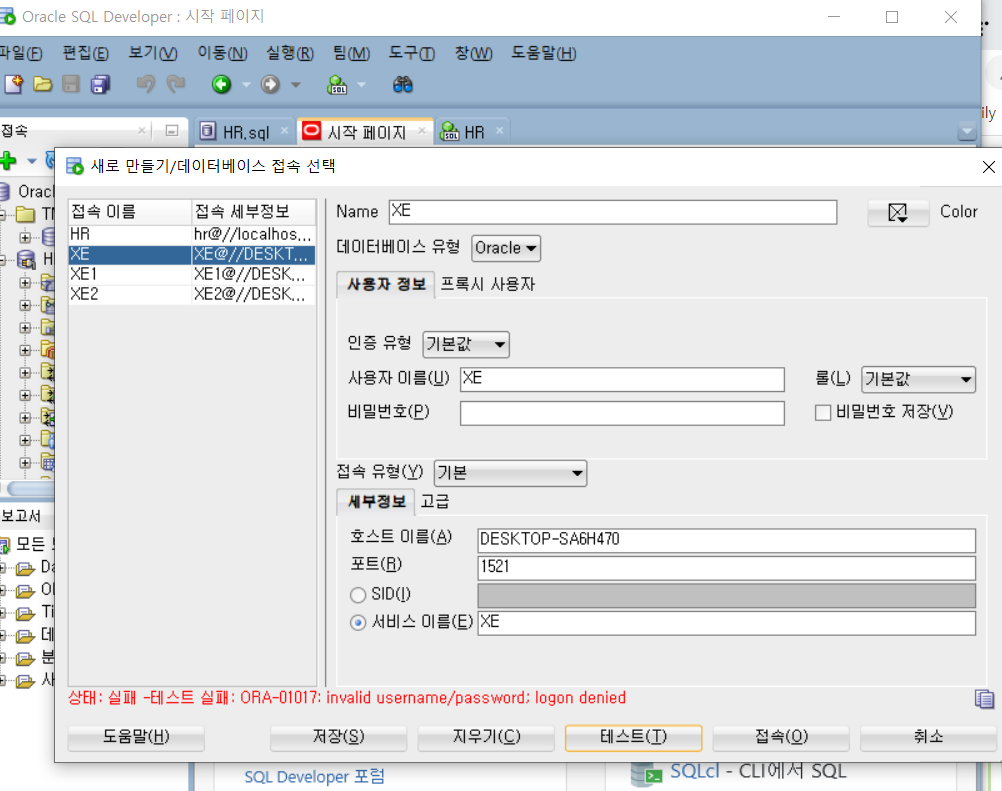This screenshot has height=791, width=1002.
Task: Click the Save disk toolbar icon
Action: (x=71, y=84)
